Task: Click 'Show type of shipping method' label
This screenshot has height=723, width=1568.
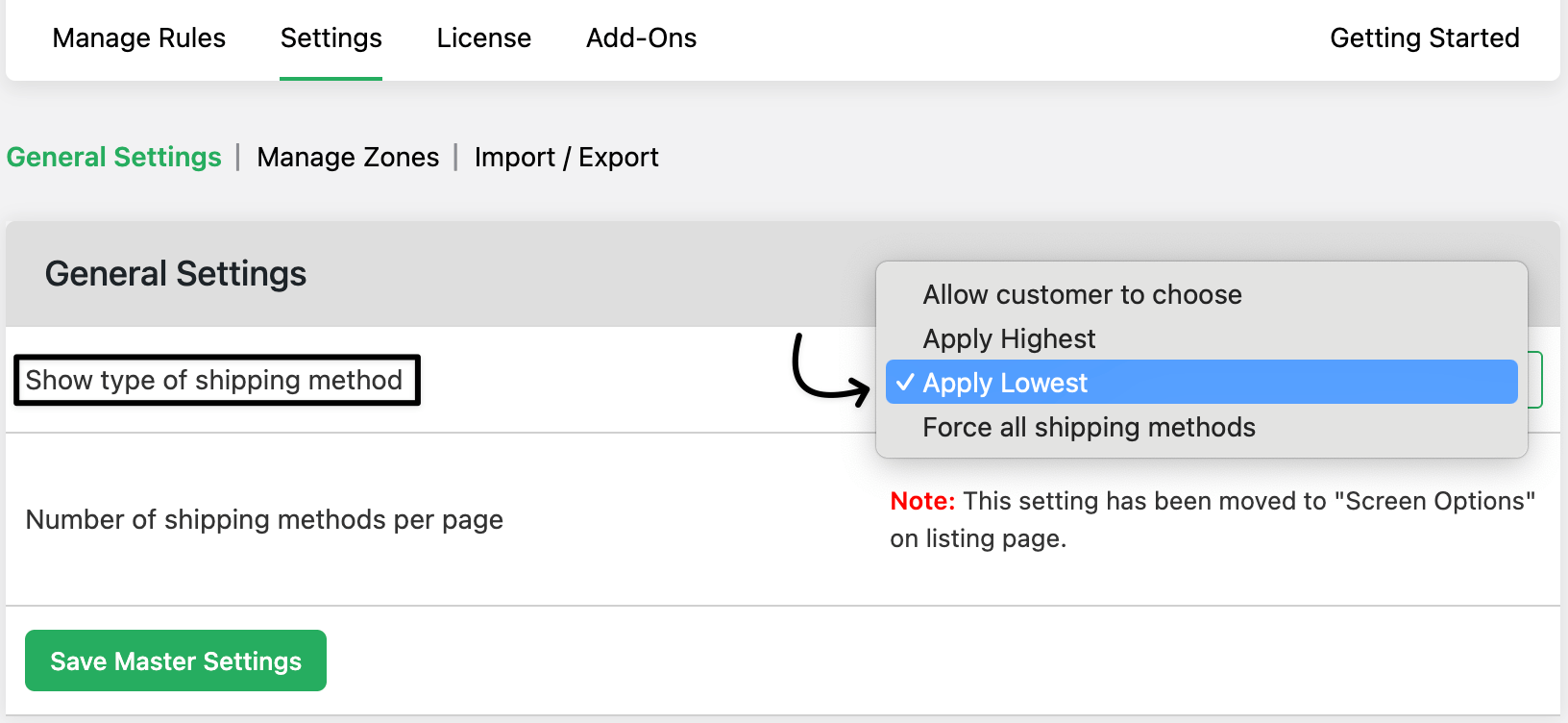Action: click(214, 380)
